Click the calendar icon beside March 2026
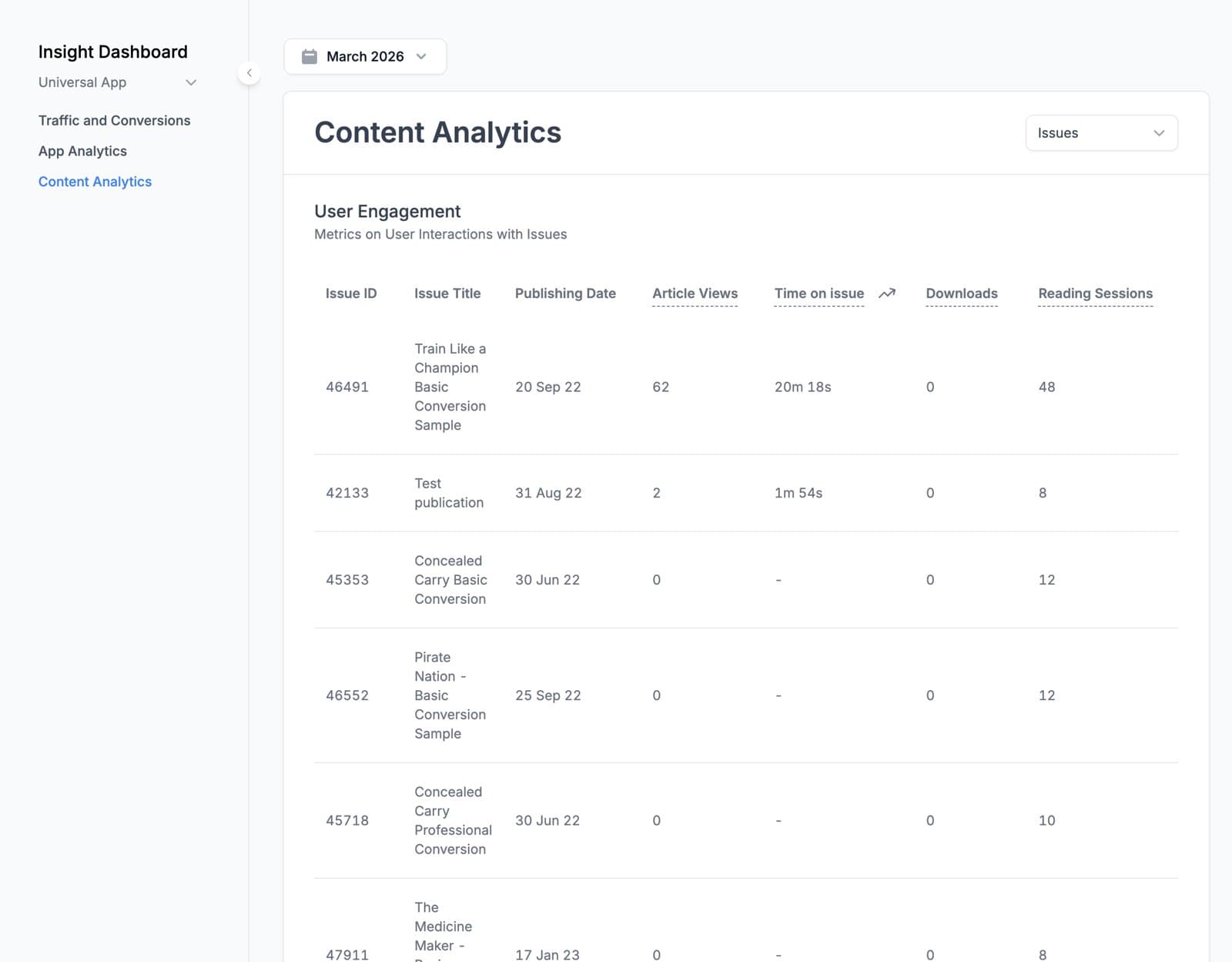 (310, 56)
